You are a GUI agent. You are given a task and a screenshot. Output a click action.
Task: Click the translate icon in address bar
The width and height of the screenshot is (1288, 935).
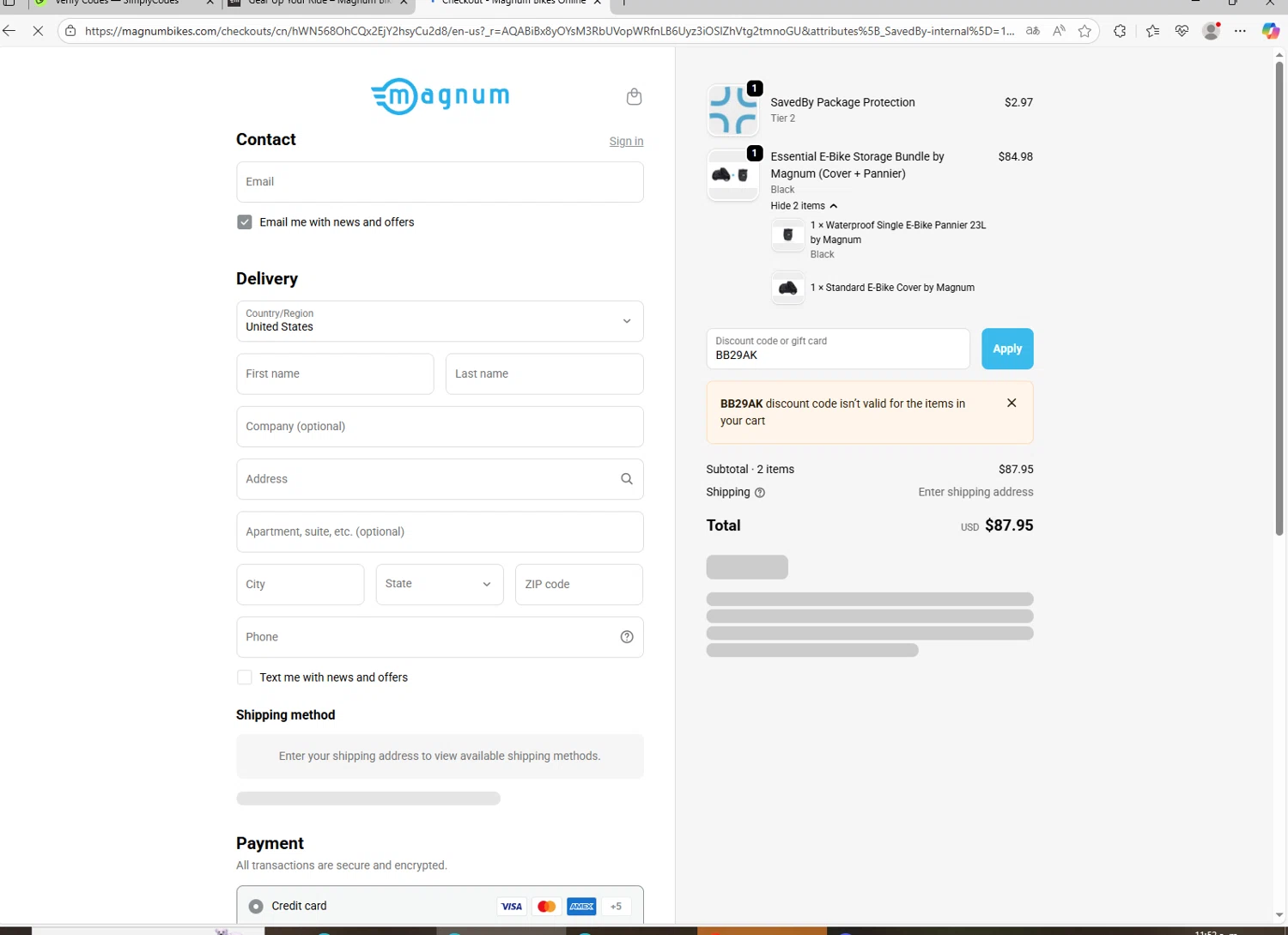point(1033,31)
